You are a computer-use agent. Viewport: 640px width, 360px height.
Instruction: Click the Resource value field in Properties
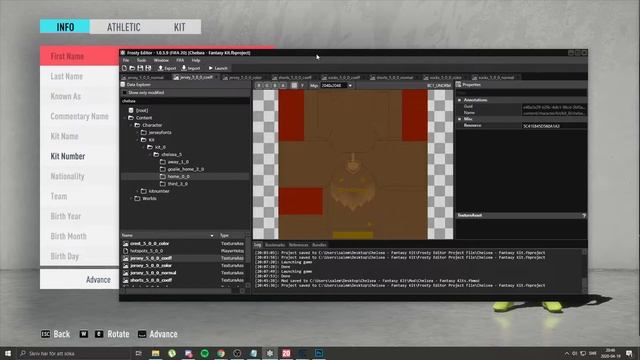click(x=554, y=126)
